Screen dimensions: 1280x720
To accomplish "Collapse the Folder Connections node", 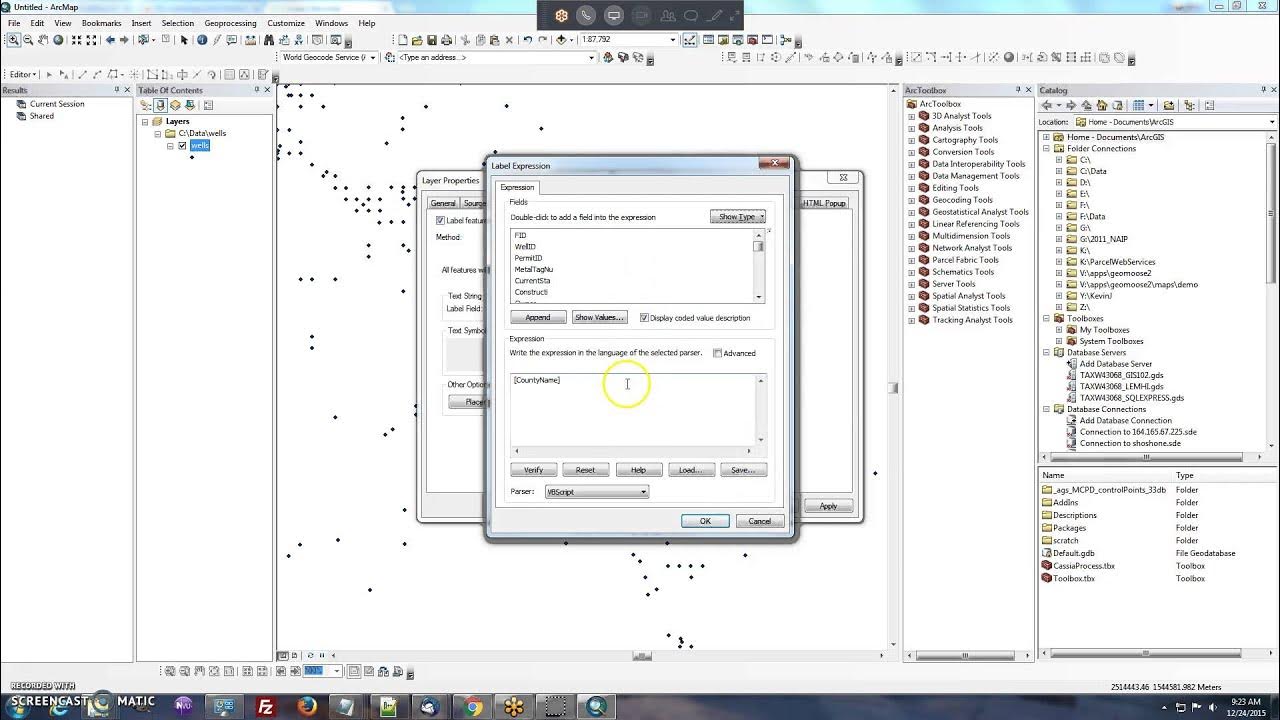I will [x=1046, y=148].
